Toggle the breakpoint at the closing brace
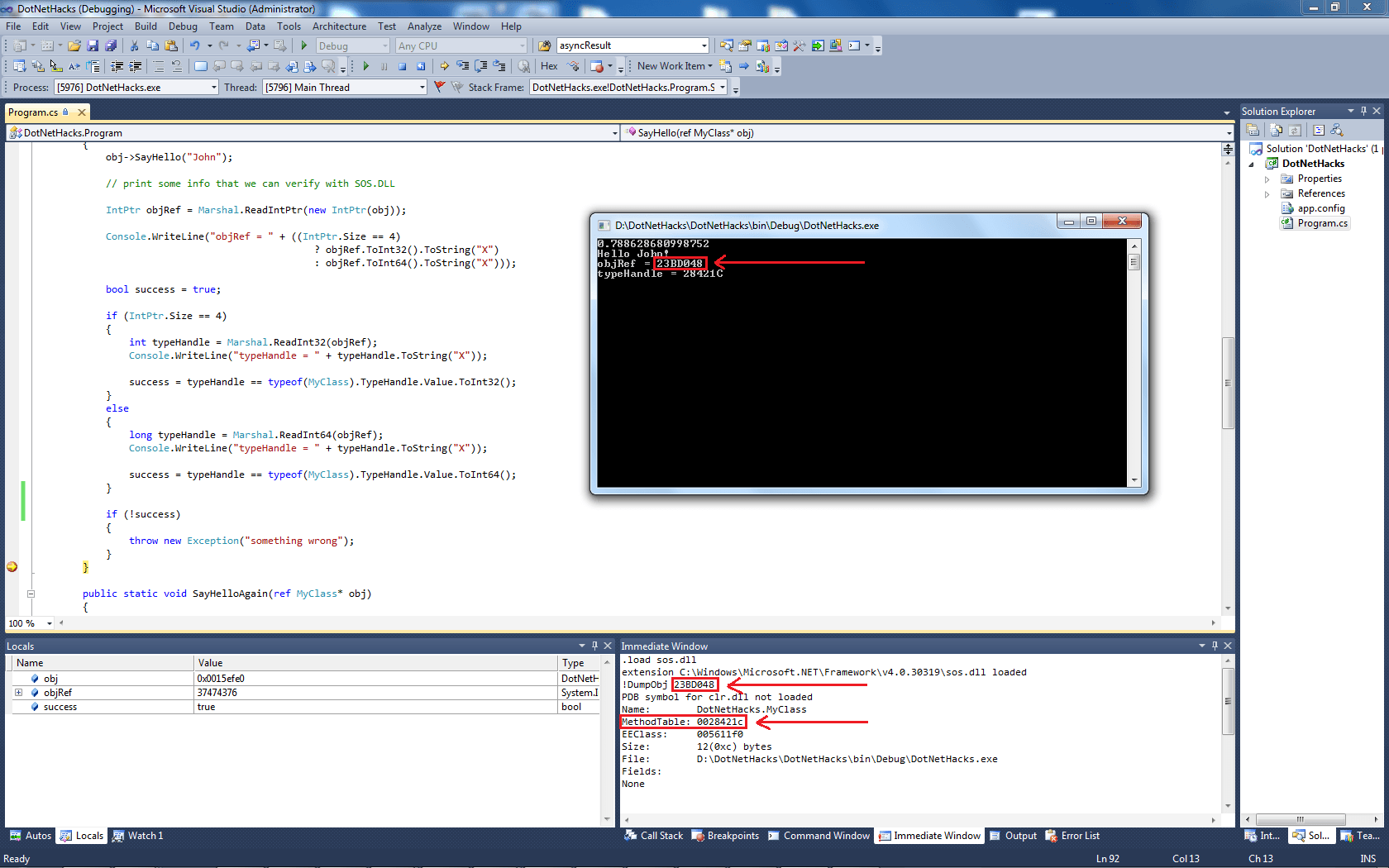1389x868 pixels. pos(12,567)
